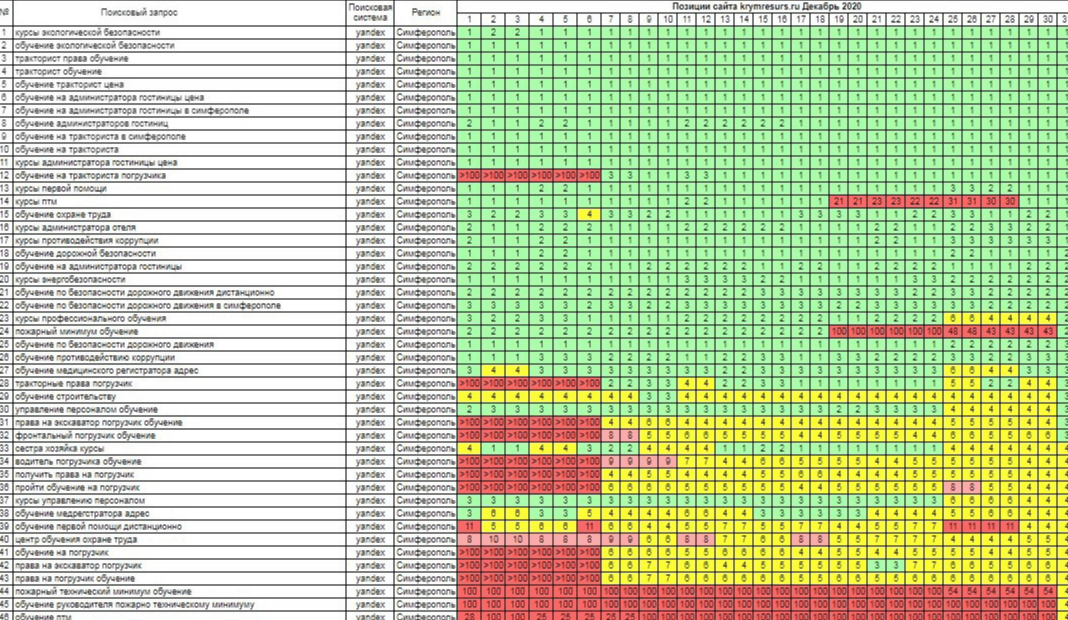The width and height of the screenshot is (1068, 620).
Task: Click day 30 column header
Action: [x=1048, y=19]
